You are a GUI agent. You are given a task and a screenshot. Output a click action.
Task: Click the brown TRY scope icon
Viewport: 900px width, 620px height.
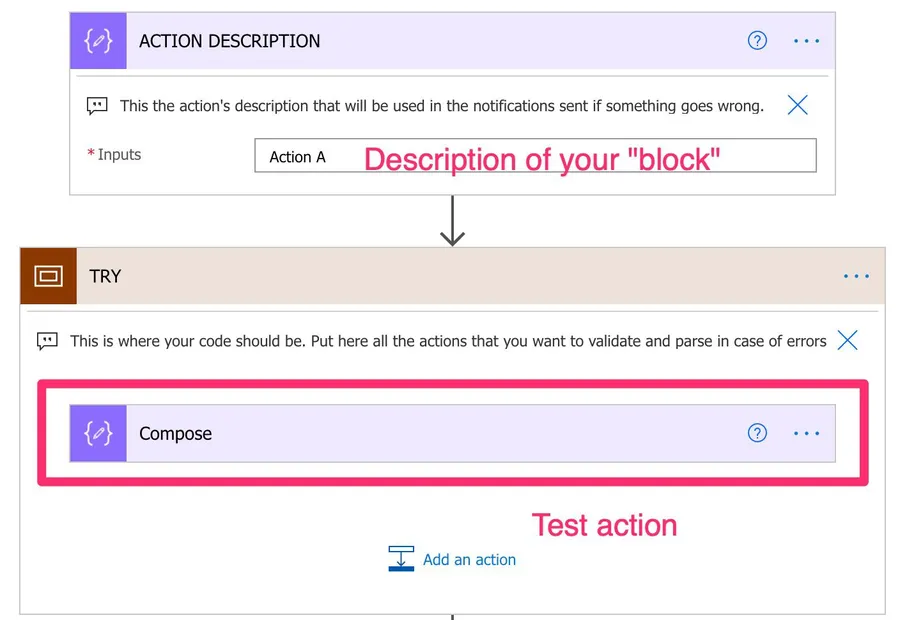48,276
